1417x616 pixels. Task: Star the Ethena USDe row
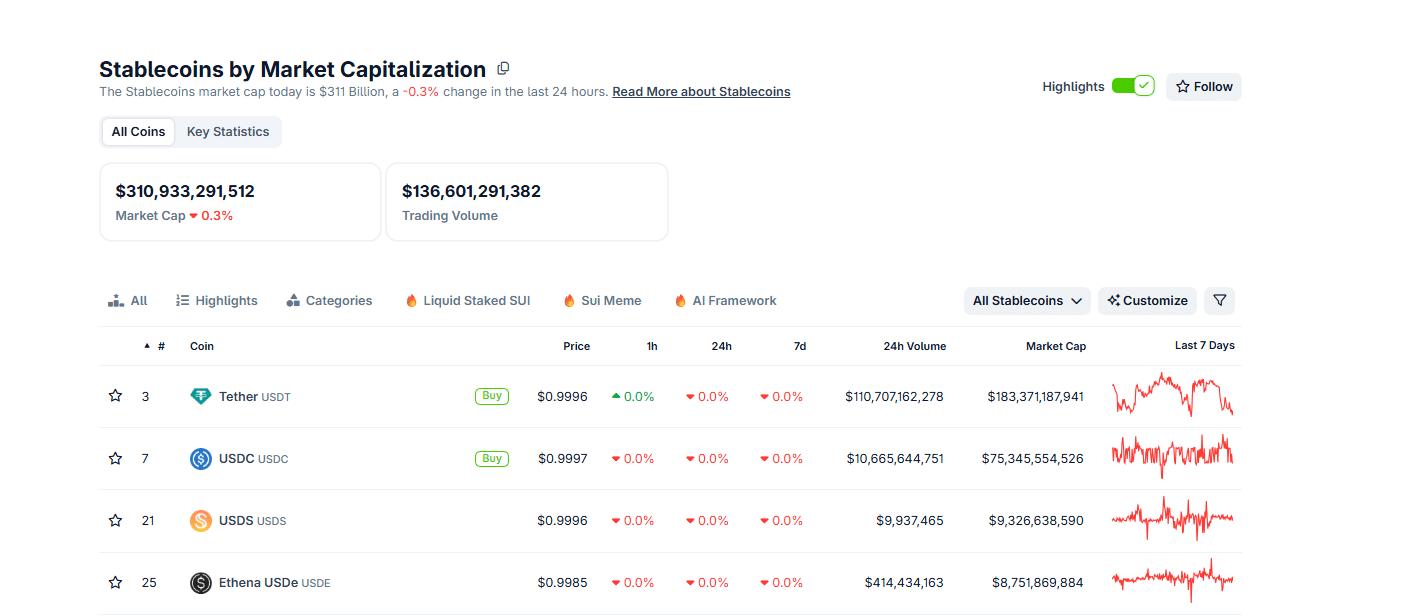(115, 582)
